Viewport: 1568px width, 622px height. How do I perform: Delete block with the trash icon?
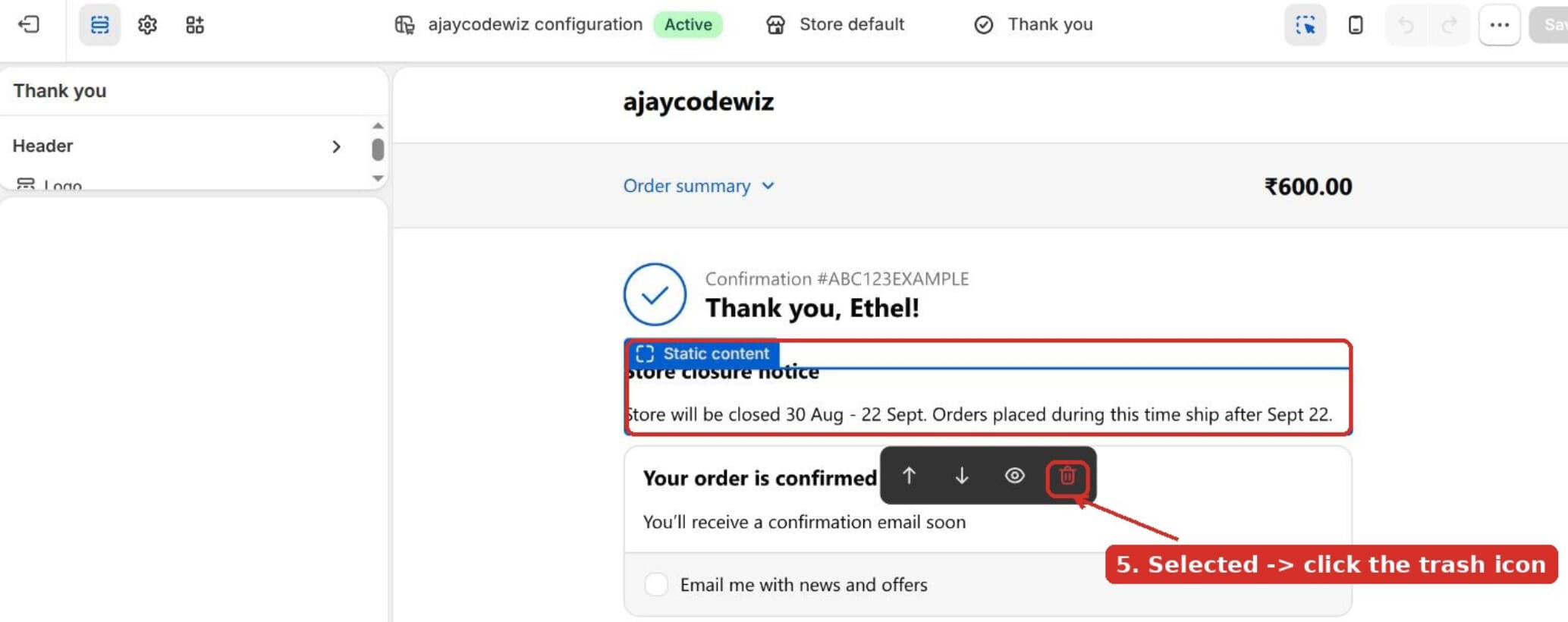pos(1067,476)
